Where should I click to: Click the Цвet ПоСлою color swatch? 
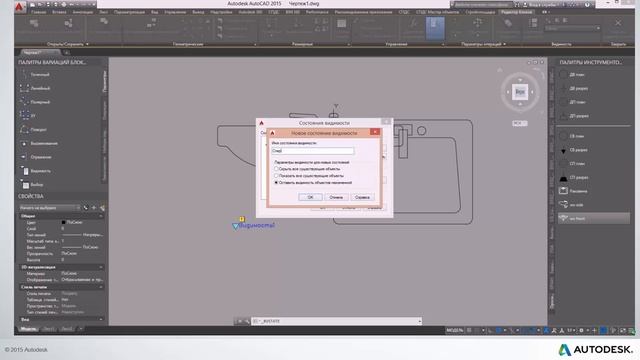tap(64, 222)
